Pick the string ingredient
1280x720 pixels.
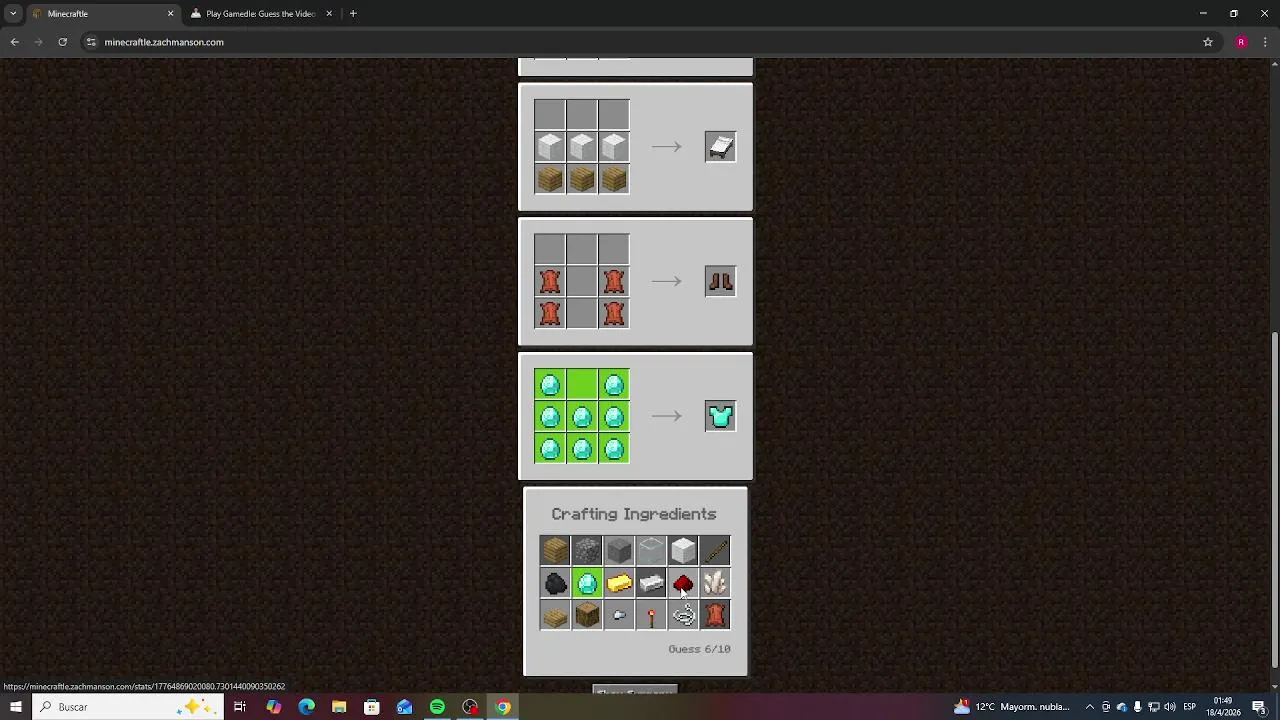click(683, 615)
